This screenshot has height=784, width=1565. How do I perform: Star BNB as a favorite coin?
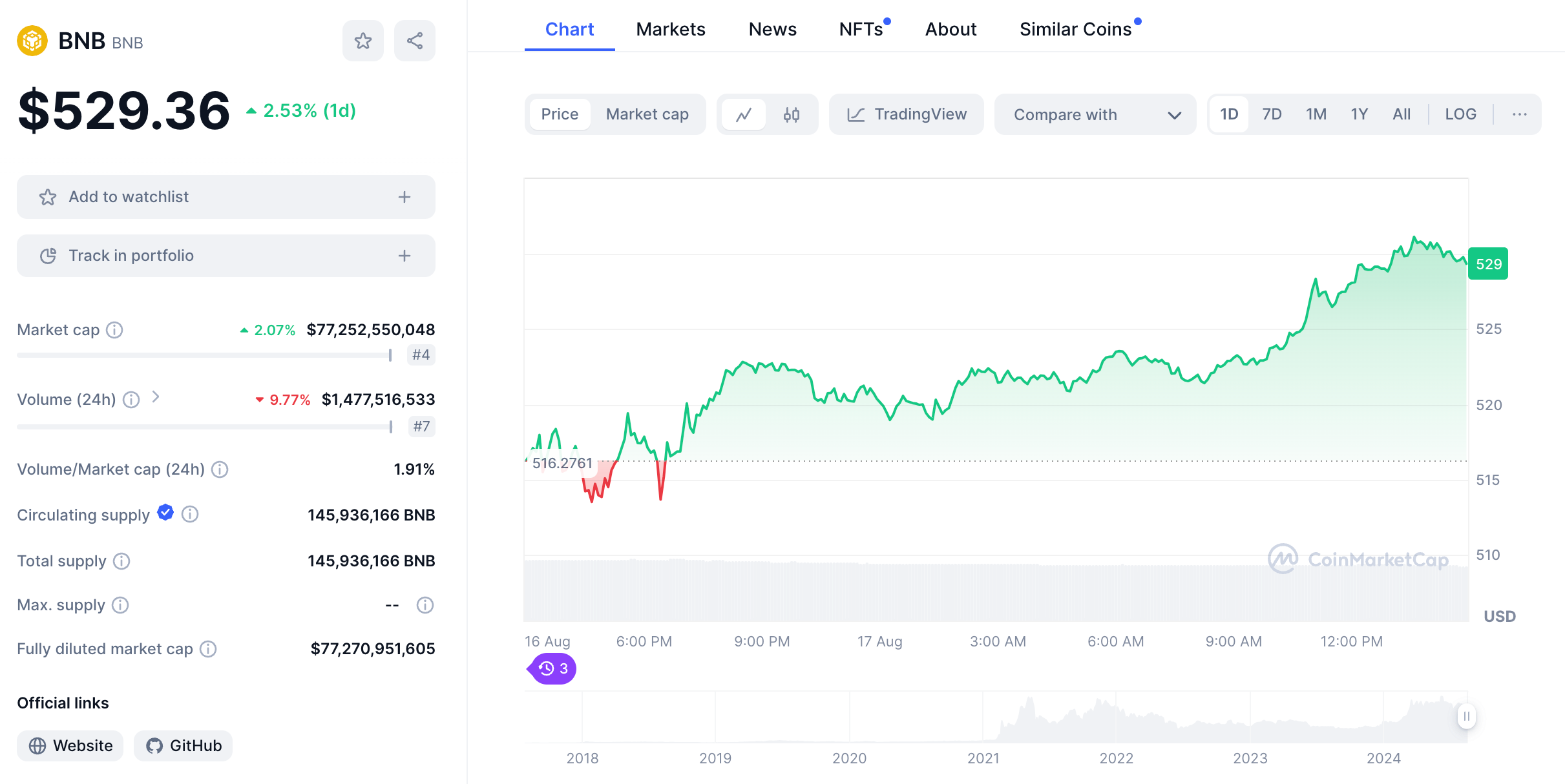pos(363,41)
